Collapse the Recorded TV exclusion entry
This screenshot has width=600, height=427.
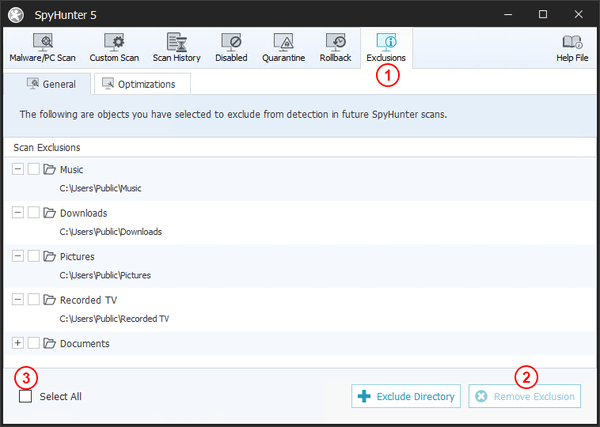pyautogui.click(x=18, y=299)
